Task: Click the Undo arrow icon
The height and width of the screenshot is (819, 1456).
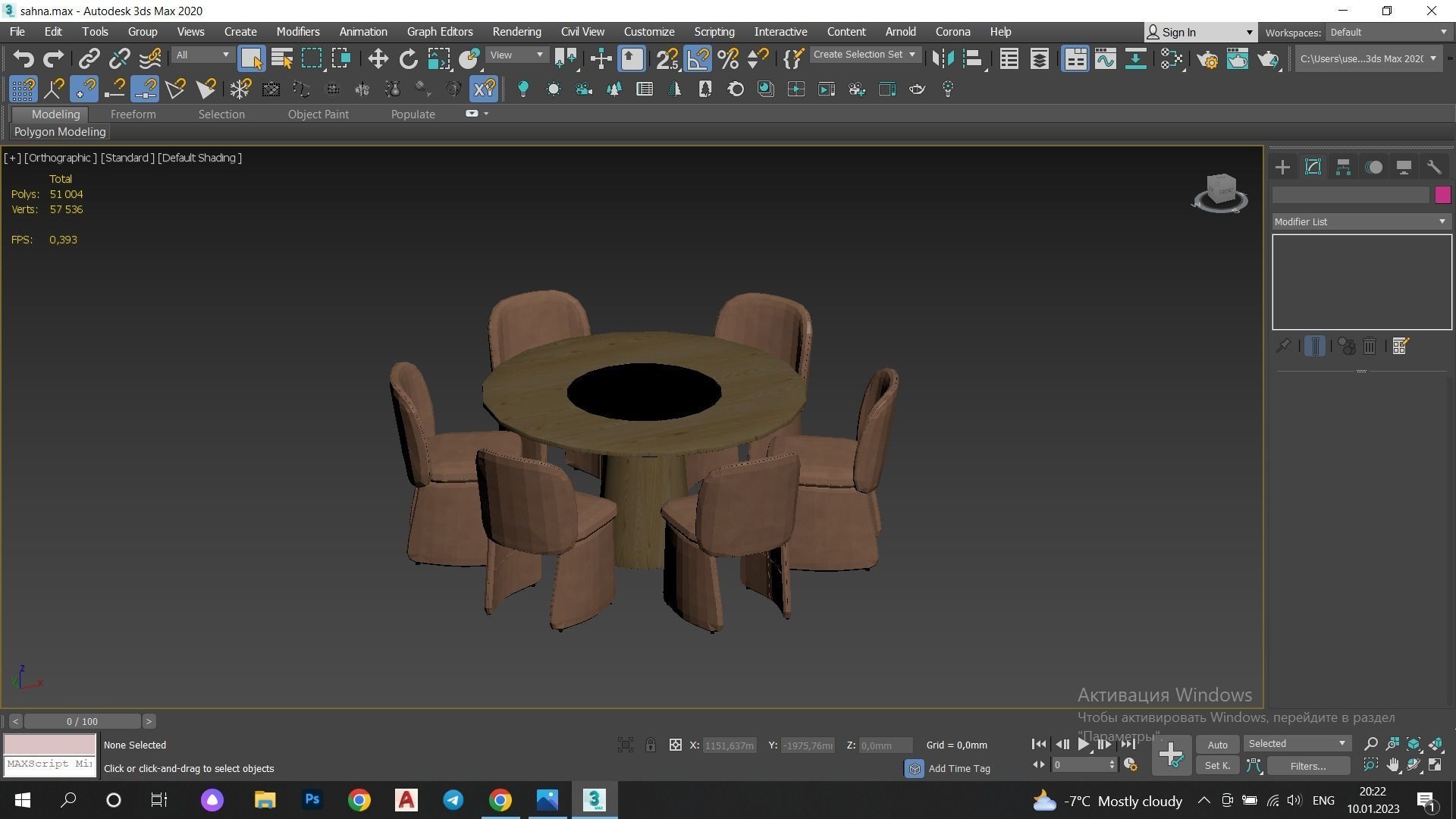Action: coord(24,58)
